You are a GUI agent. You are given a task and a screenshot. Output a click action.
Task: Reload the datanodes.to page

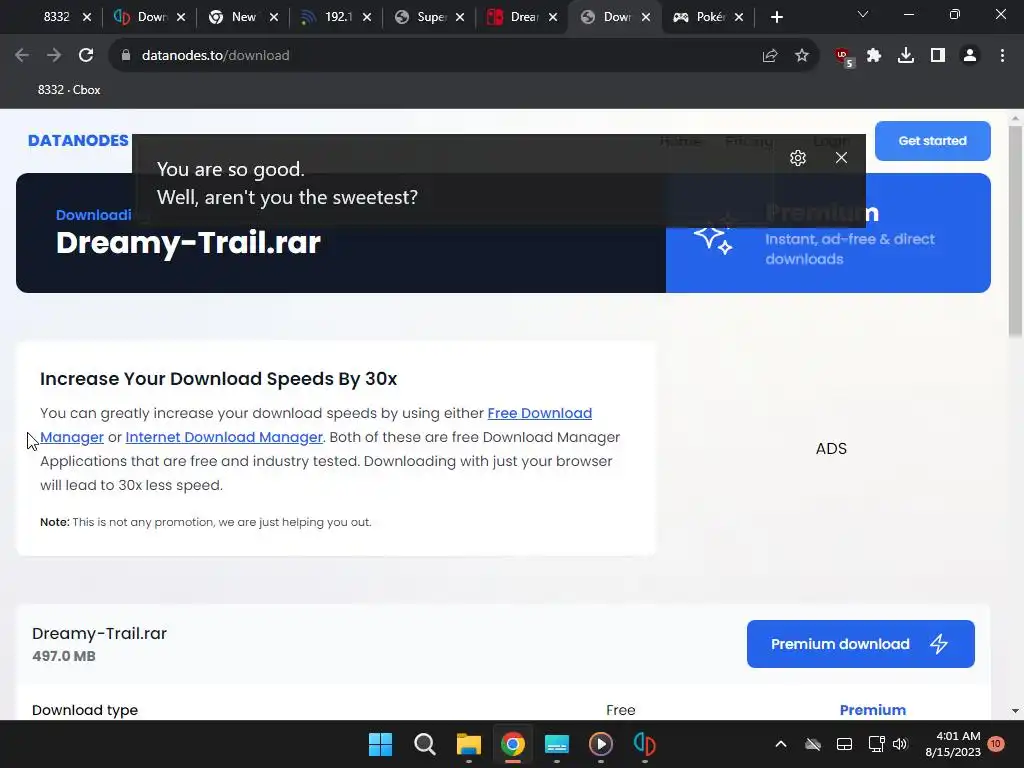(x=86, y=56)
